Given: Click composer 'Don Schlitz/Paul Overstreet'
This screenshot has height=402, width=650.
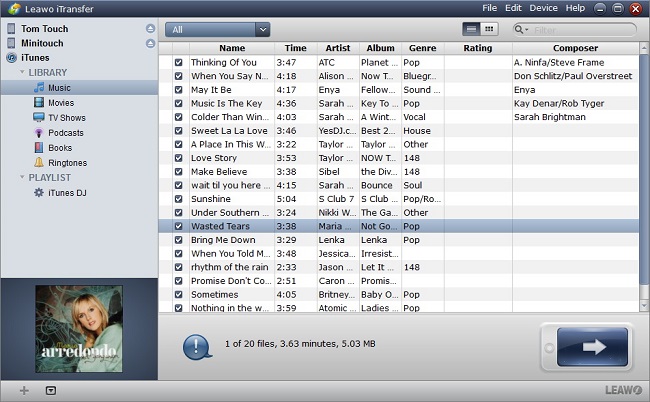Looking at the screenshot, I should coord(573,76).
